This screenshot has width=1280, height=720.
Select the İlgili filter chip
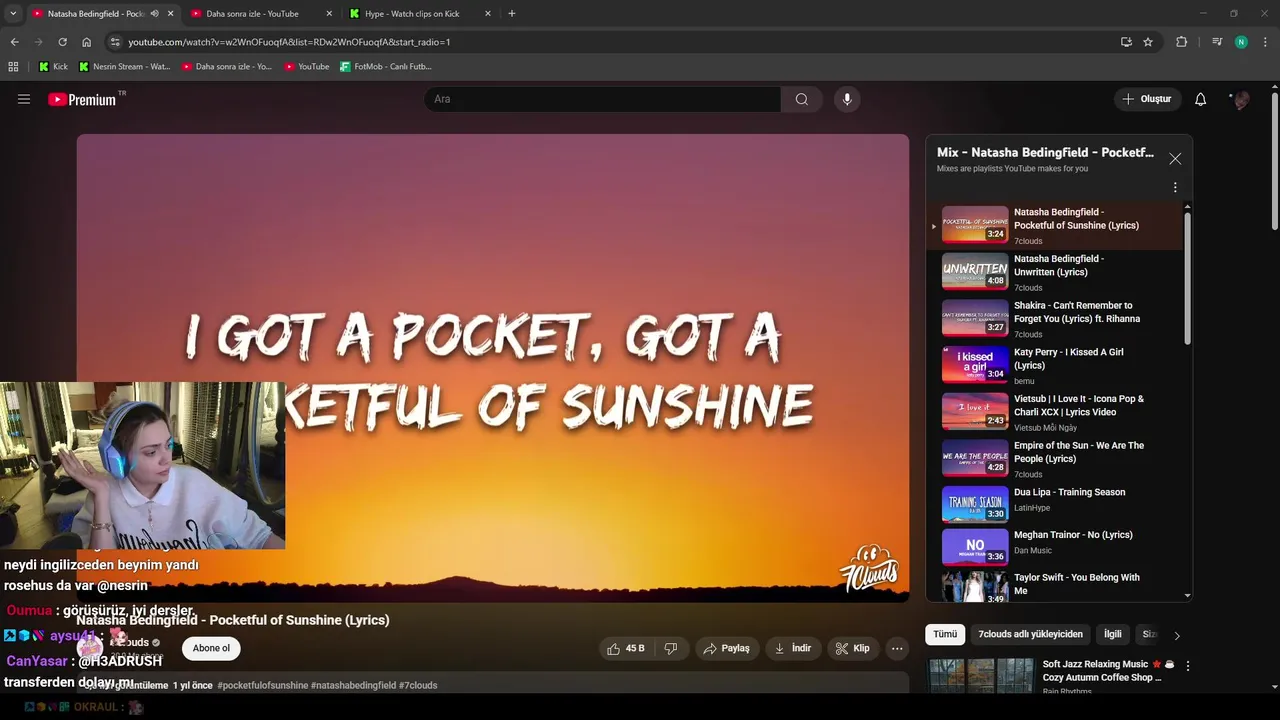(x=1112, y=634)
